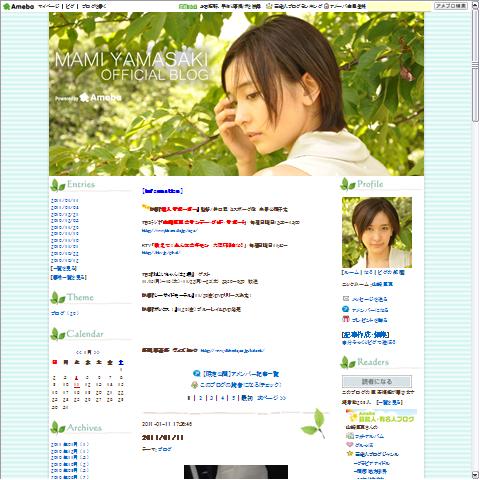The image size is (480, 480).
Task: Click the scrollbar up arrow
Action: 475,6
